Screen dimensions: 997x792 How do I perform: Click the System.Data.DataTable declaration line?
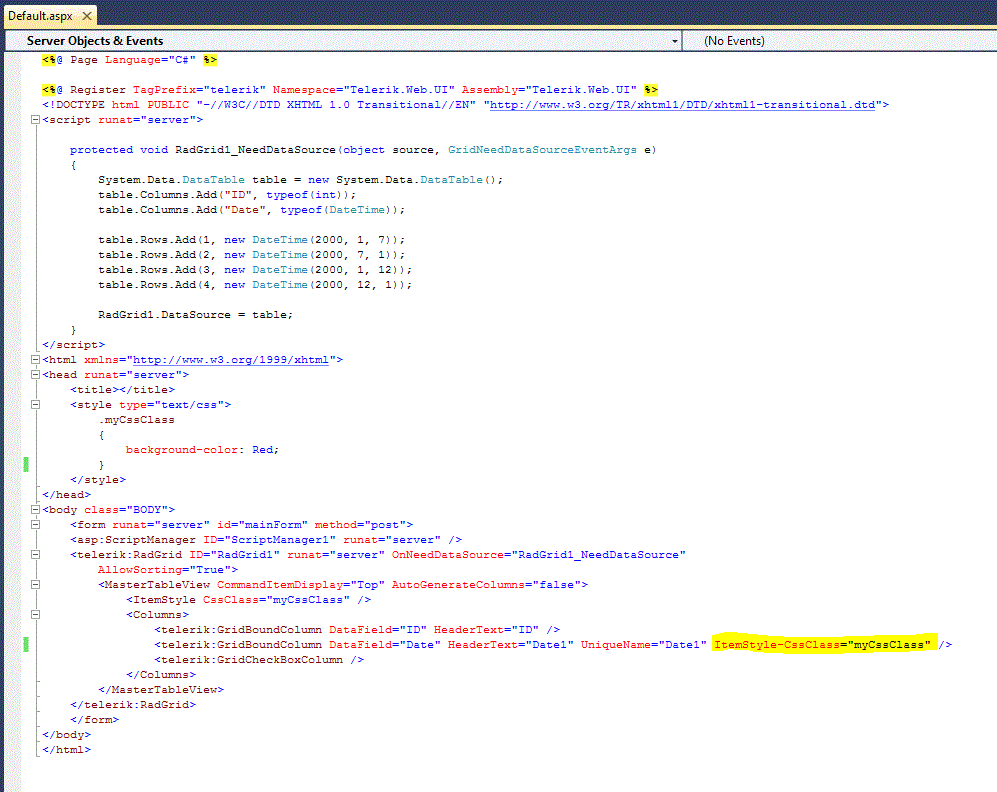tap(300, 180)
